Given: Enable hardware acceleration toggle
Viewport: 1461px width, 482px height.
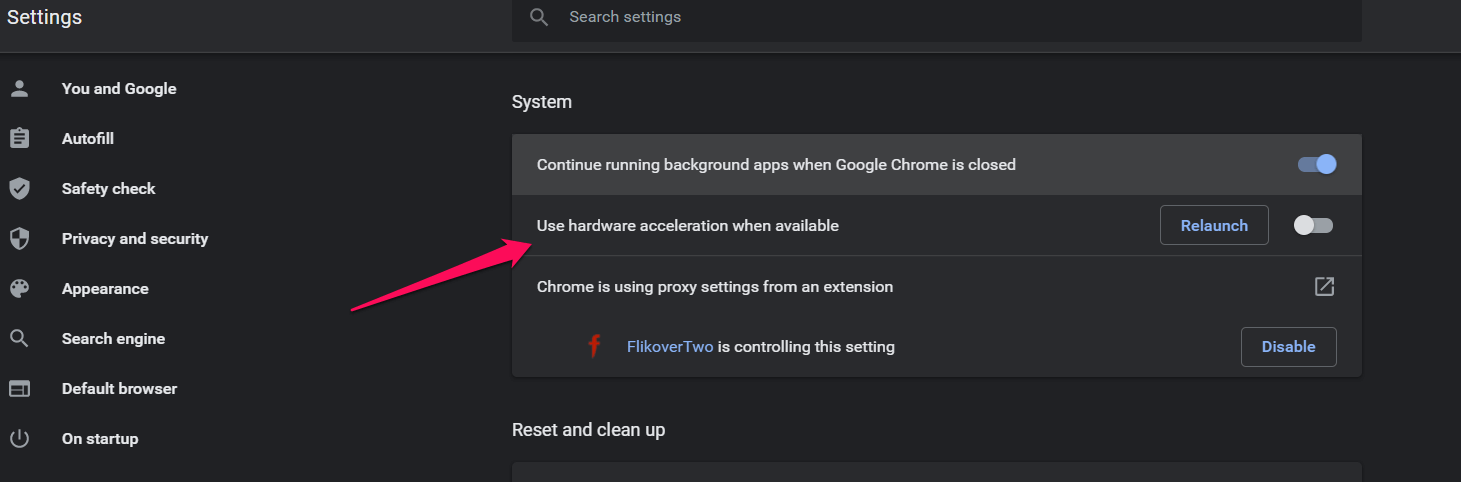Looking at the screenshot, I should click(1313, 225).
